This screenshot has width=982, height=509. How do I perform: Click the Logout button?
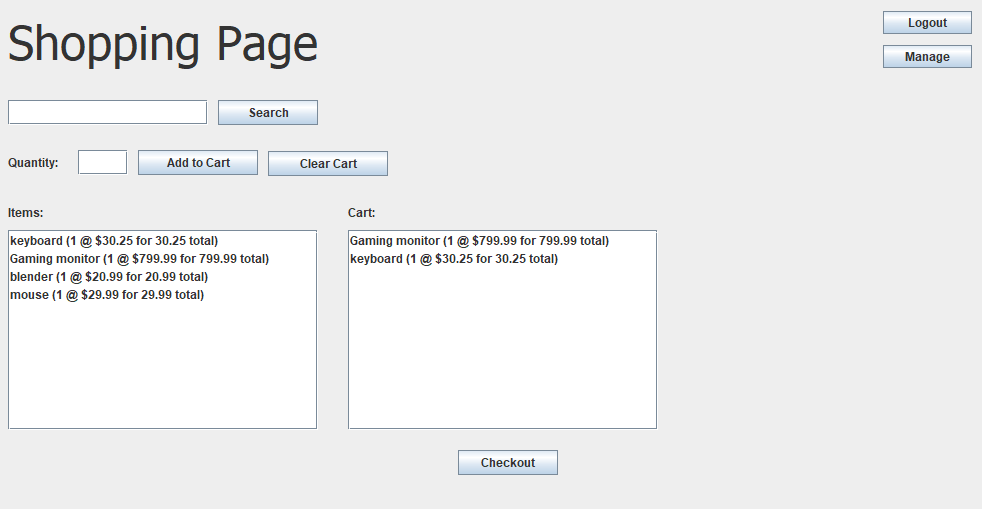coord(927,23)
